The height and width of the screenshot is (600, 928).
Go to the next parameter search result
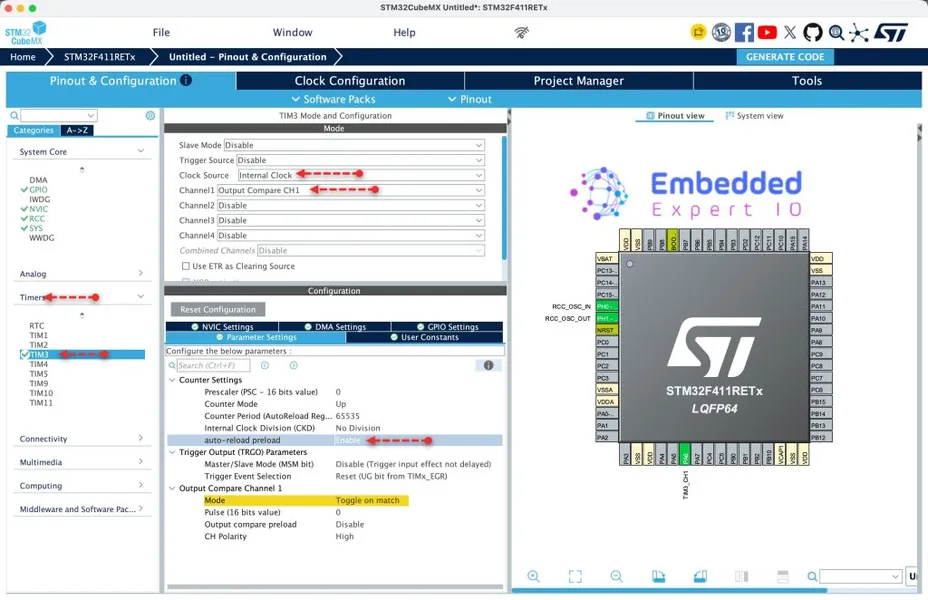[x=294, y=365]
